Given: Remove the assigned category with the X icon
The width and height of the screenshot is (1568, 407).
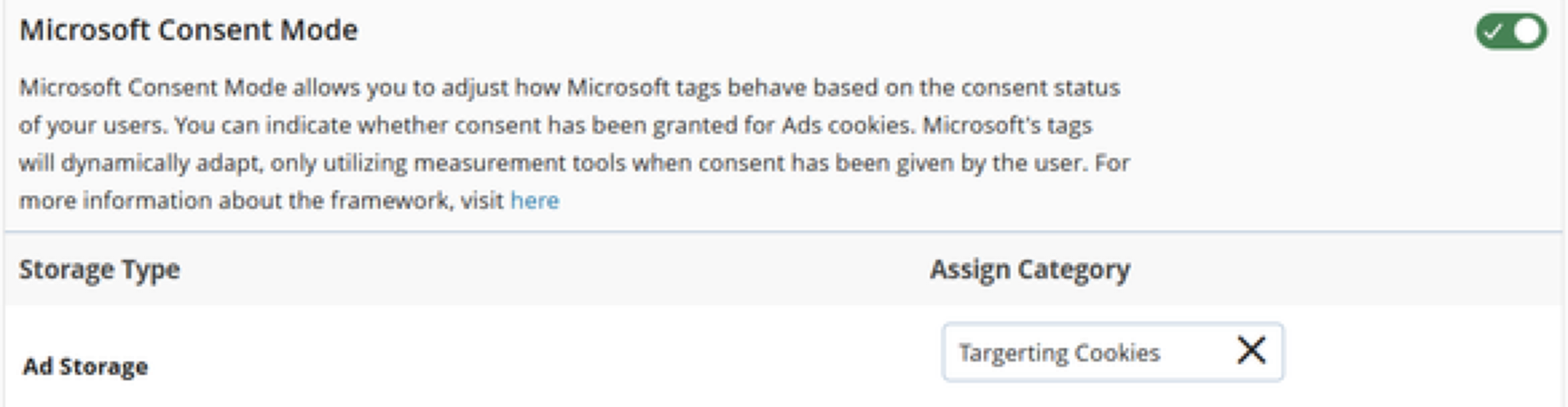Looking at the screenshot, I should click(1251, 351).
